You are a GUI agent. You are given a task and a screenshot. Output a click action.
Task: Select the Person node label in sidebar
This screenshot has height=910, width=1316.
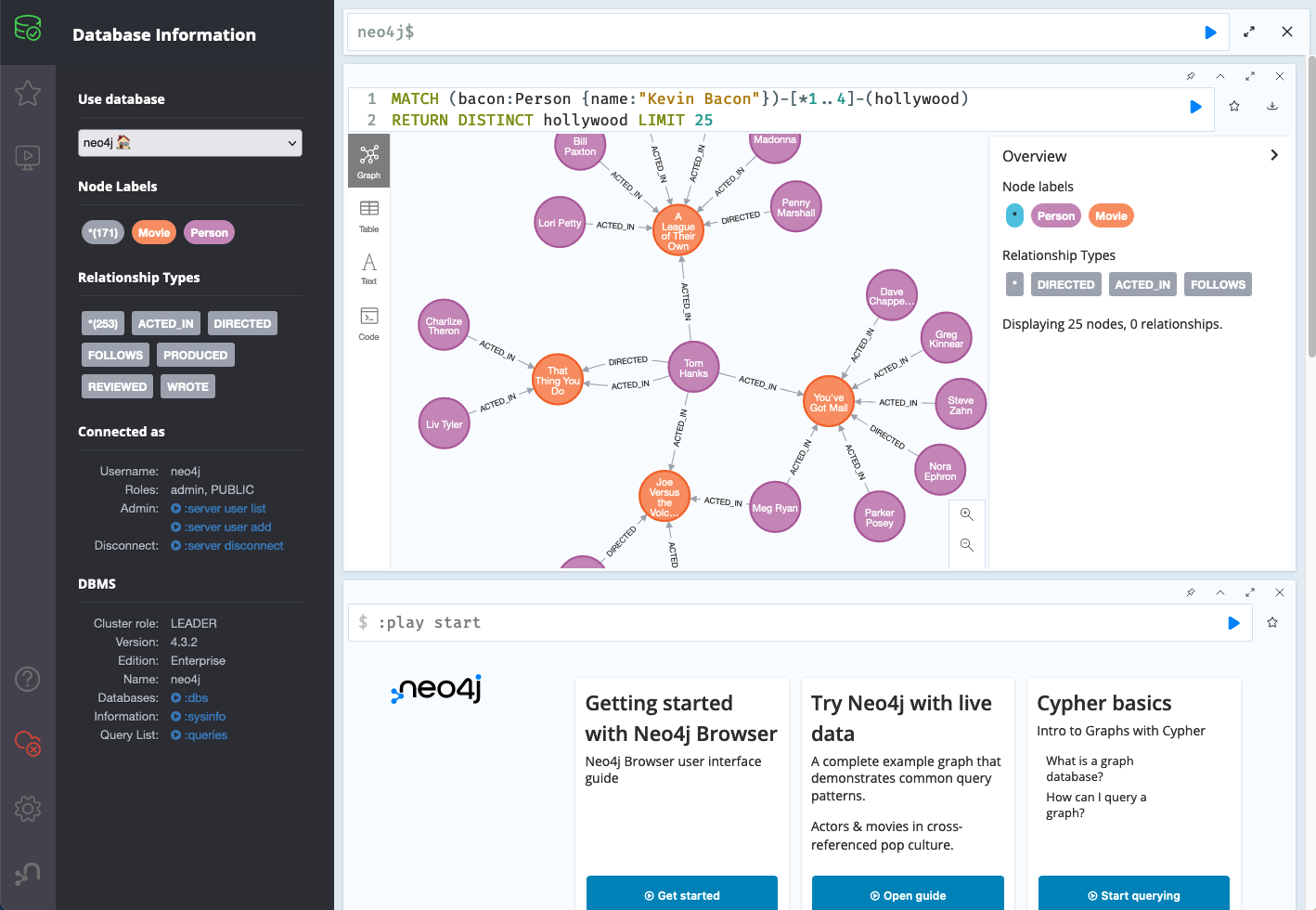click(x=209, y=233)
